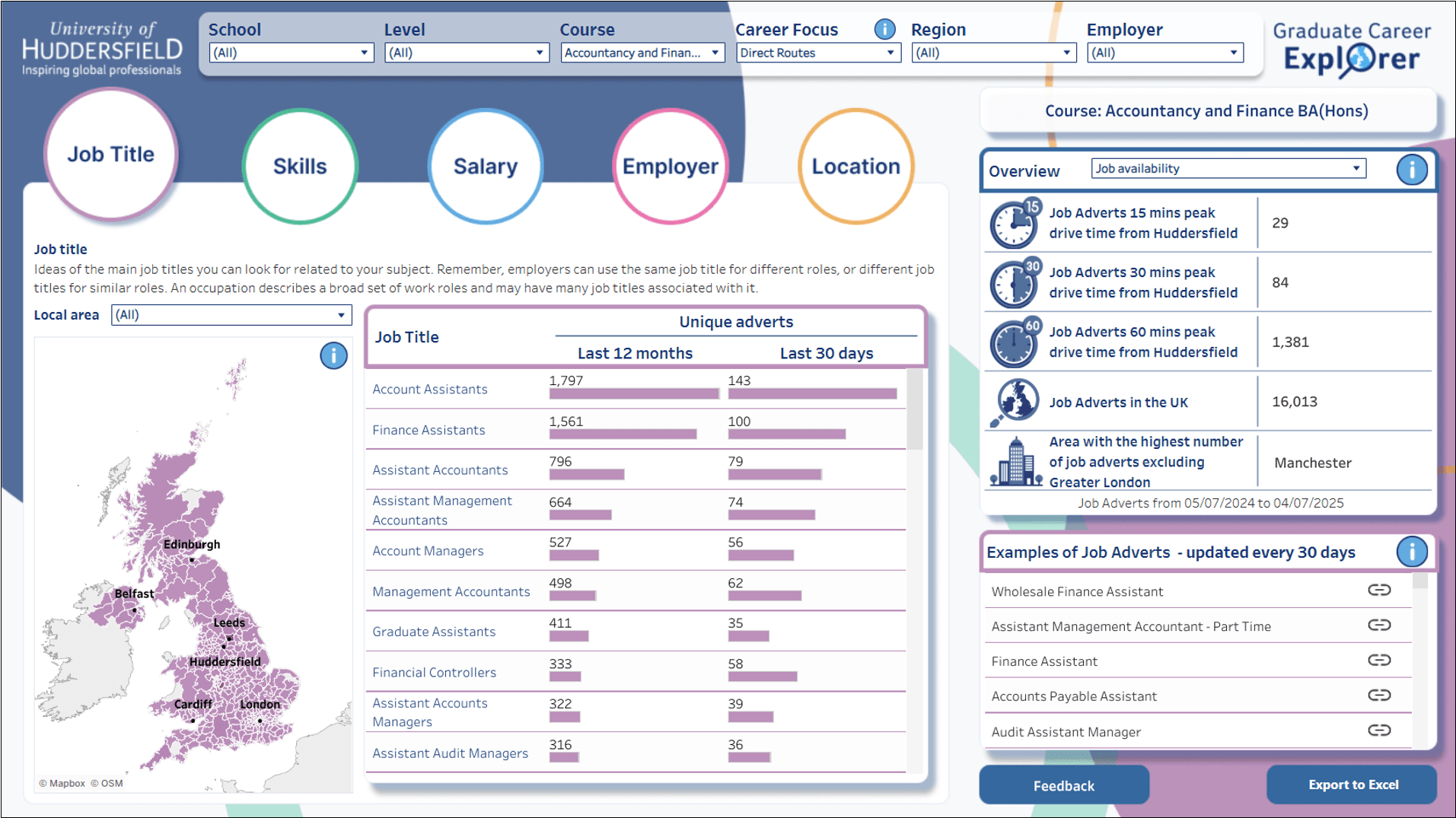Click the Feedback button
This screenshot has width=1456, height=818.
point(1063,785)
